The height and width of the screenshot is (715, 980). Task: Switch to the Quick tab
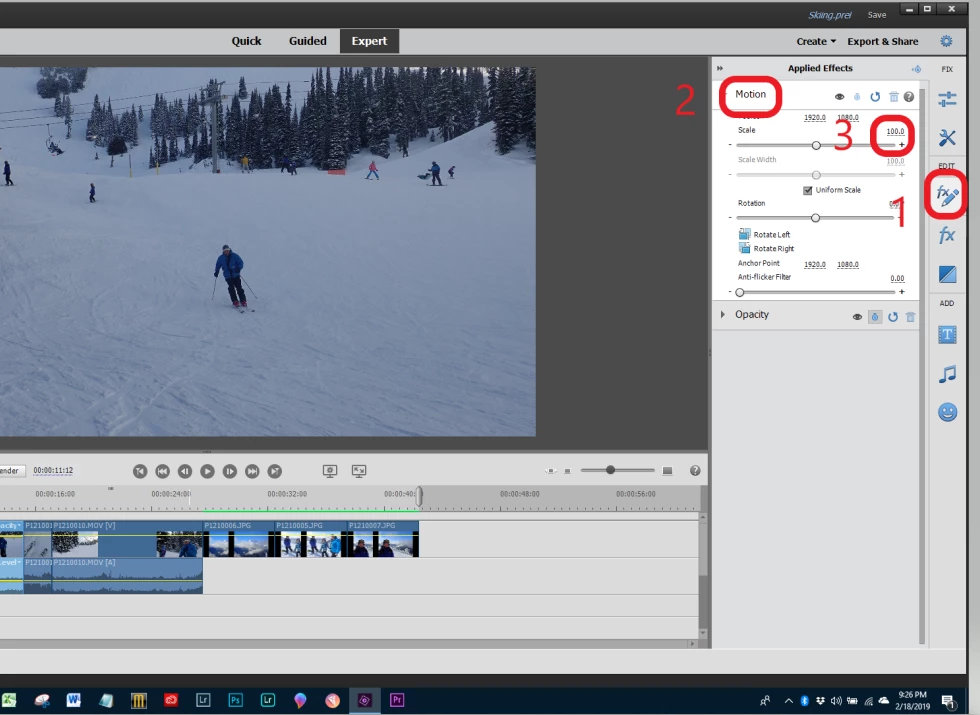(x=246, y=41)
